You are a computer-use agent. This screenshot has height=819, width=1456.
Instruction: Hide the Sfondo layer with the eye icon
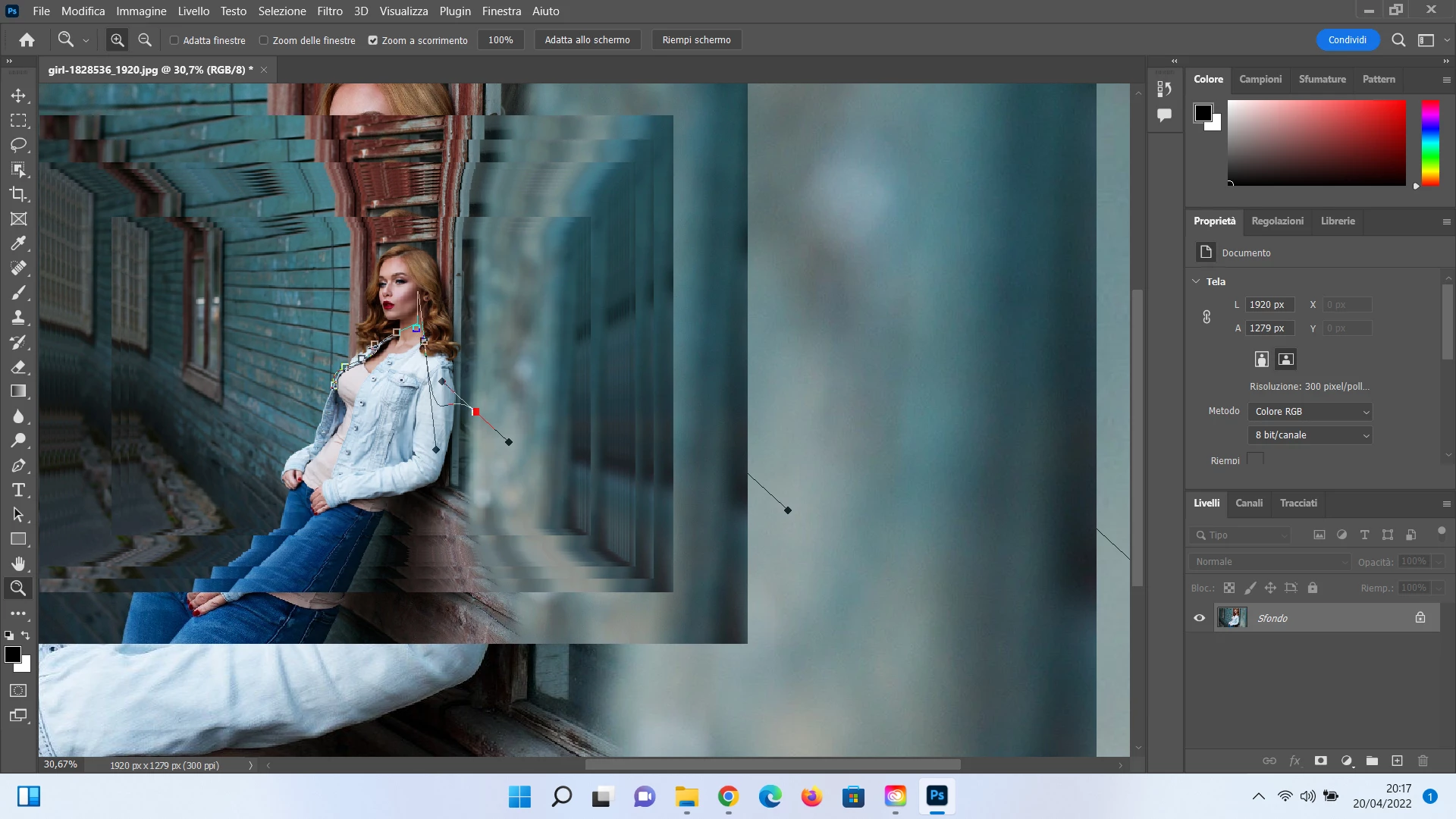coord(1200,618)
